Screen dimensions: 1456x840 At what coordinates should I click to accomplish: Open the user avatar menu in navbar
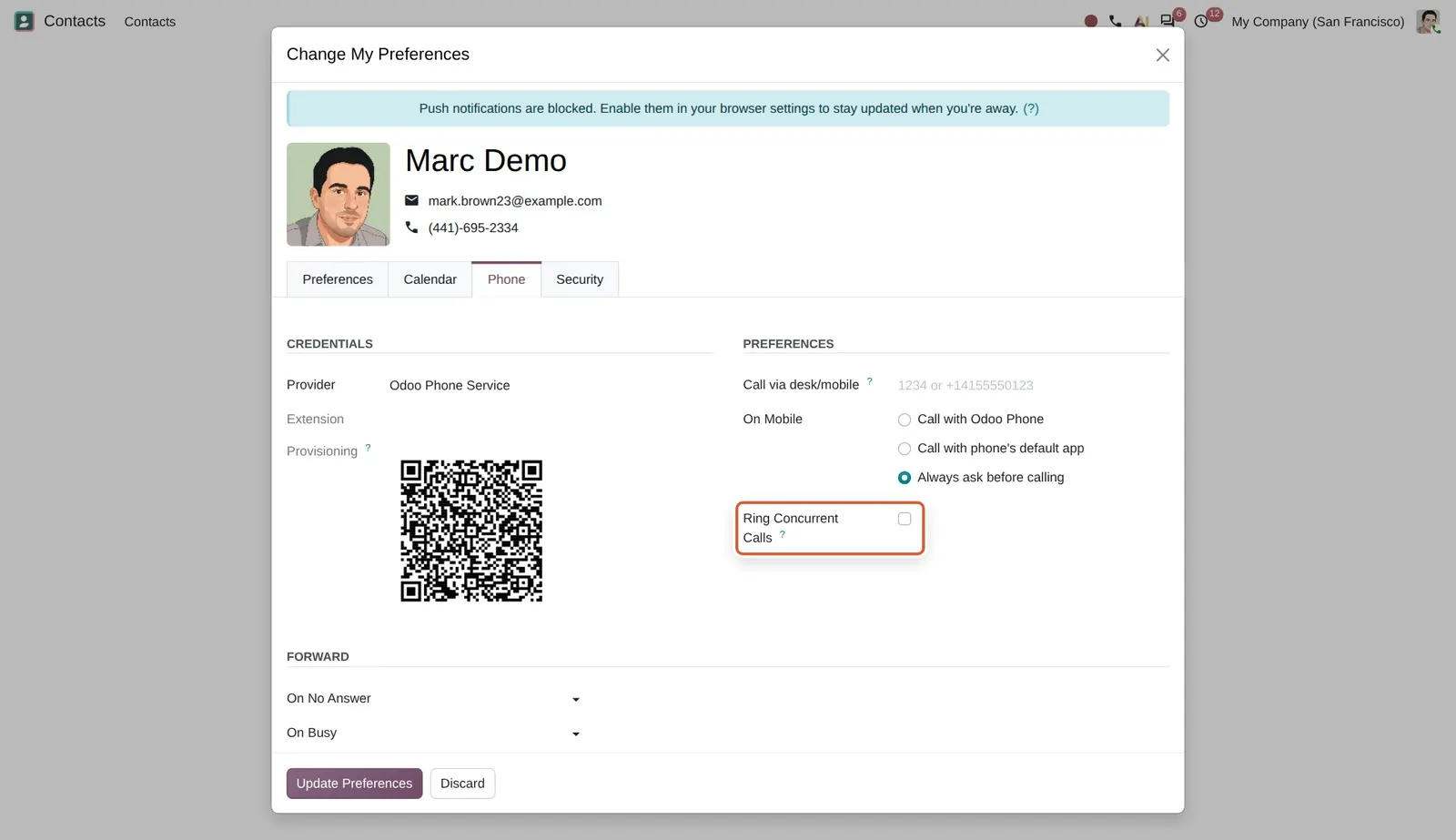tap(1428, 21)
